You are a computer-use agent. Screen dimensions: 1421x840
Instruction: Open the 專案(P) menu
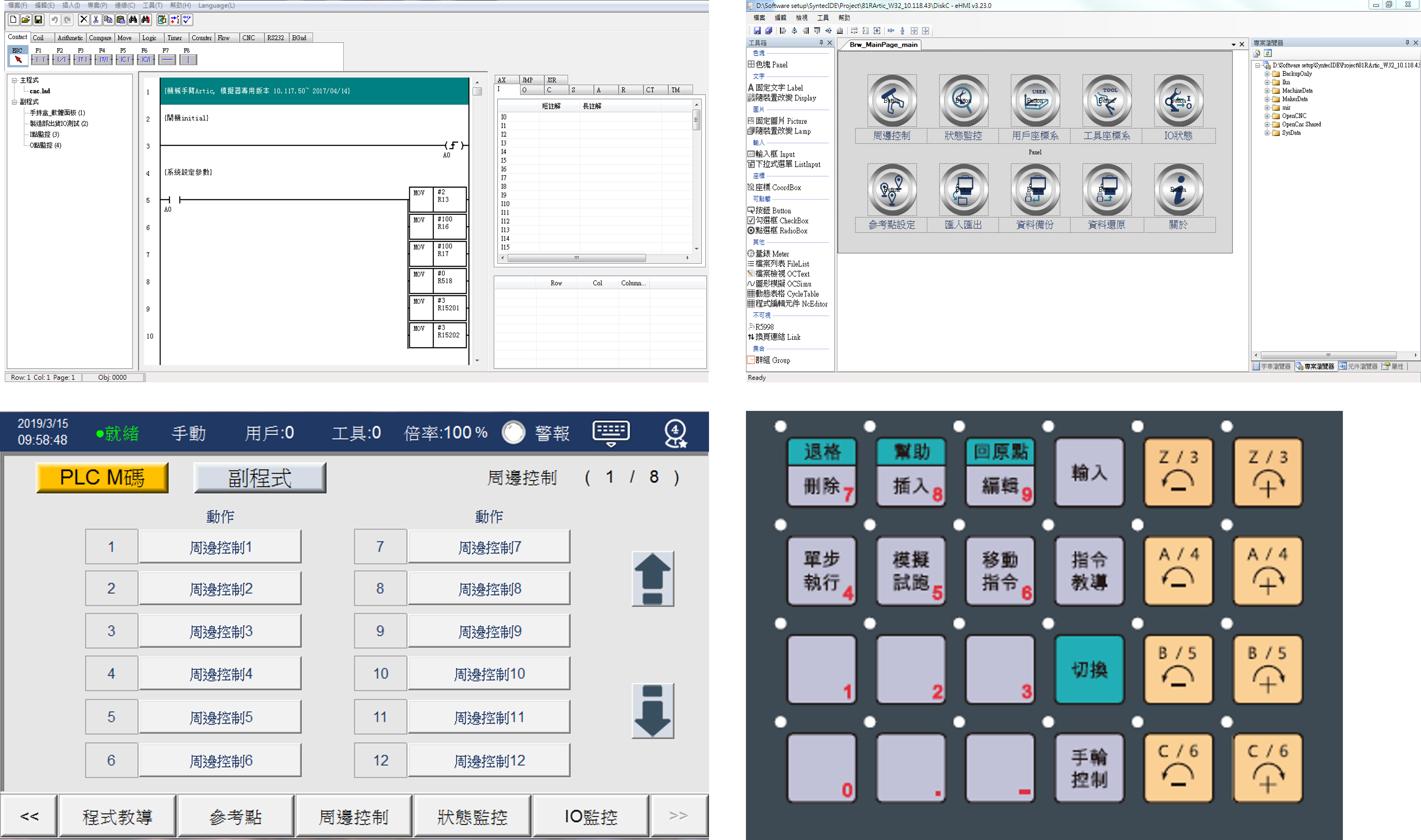(97, 5)
